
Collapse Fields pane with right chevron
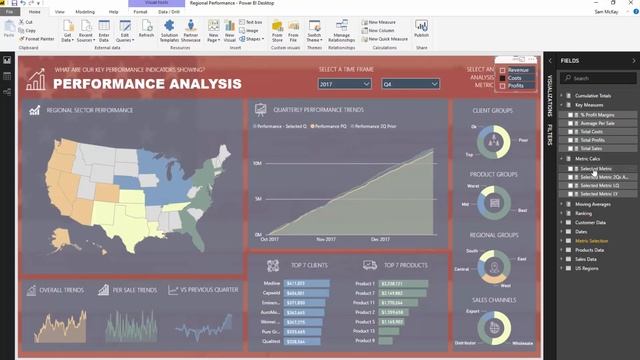coord(633,60)
